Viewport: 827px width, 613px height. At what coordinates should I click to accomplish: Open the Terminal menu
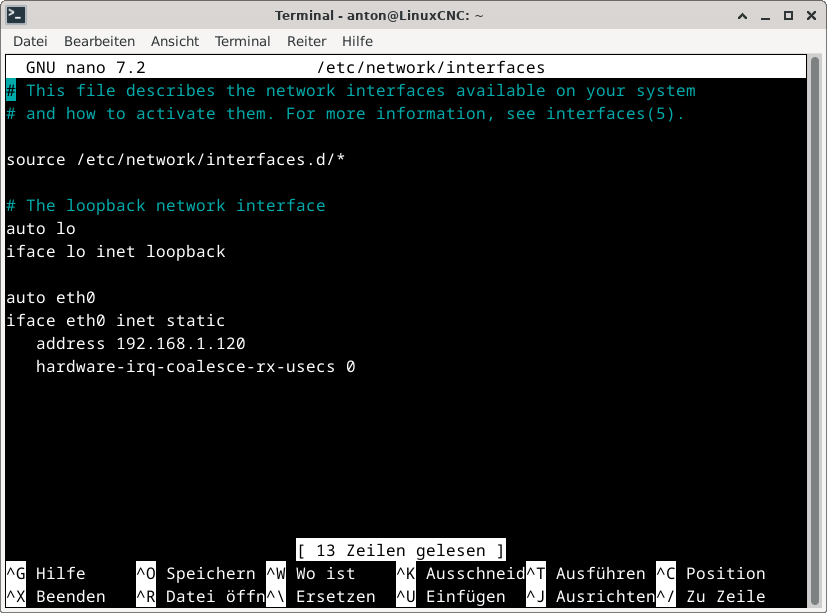click(x=242, y=41)
